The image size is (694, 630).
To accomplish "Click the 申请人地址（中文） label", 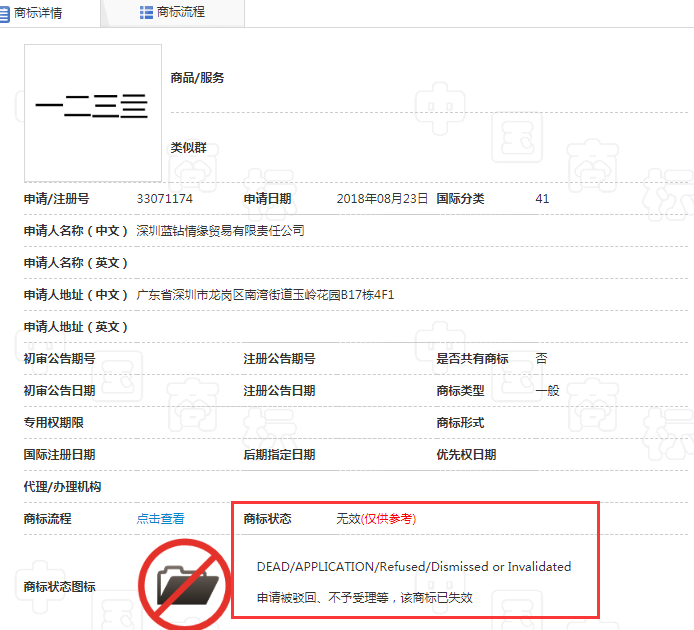I will (x=75, y=295).
